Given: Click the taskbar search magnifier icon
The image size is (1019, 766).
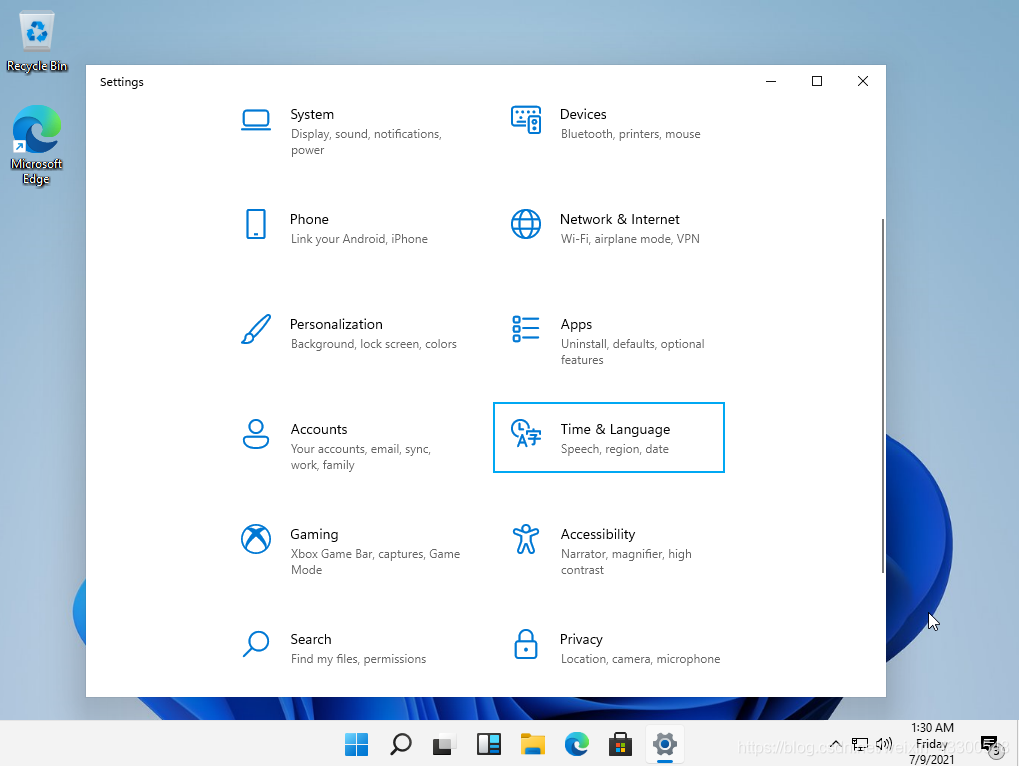Looking at the screenshot, I should (x=400, y=745).
